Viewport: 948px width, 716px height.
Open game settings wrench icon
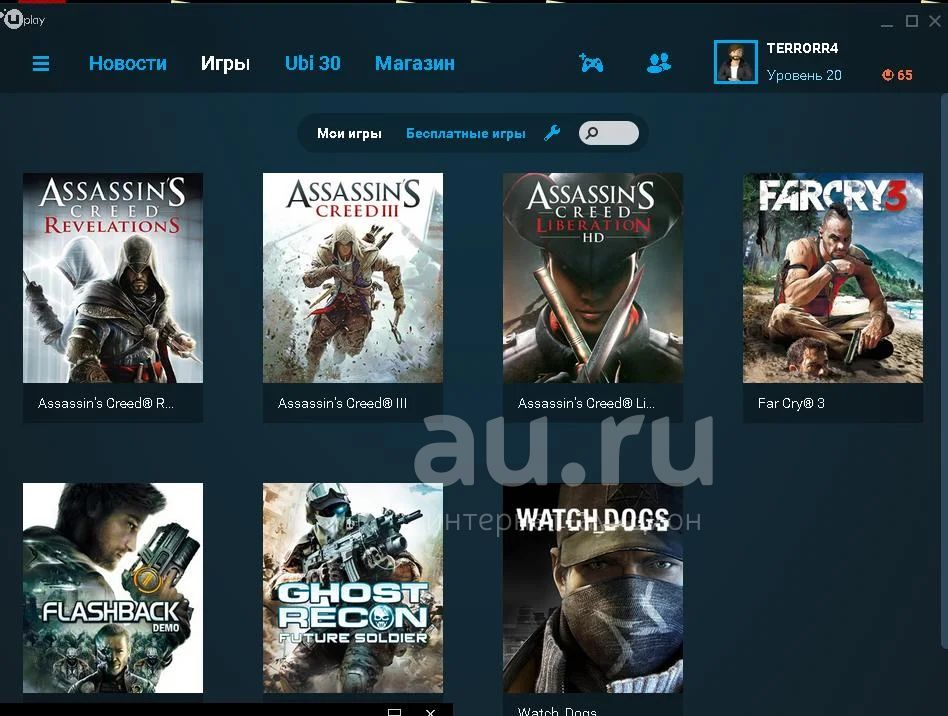point(552,133)
